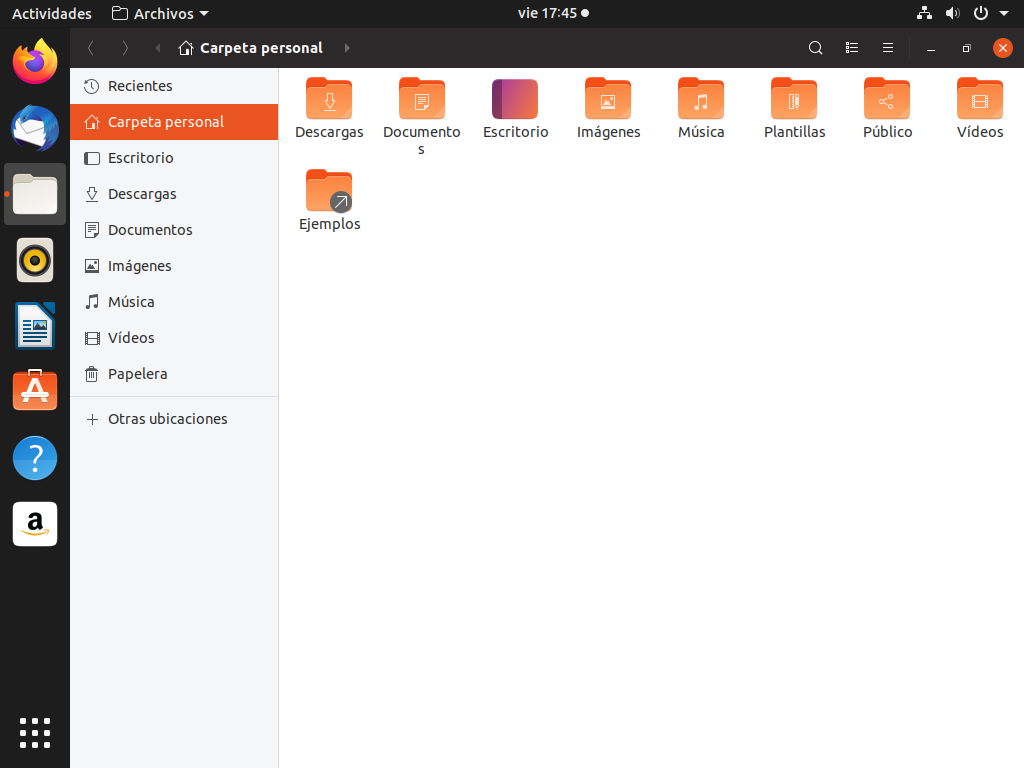
Task: Select the Escritorio folder thumbnail
Action: click(x=515, y=100)
